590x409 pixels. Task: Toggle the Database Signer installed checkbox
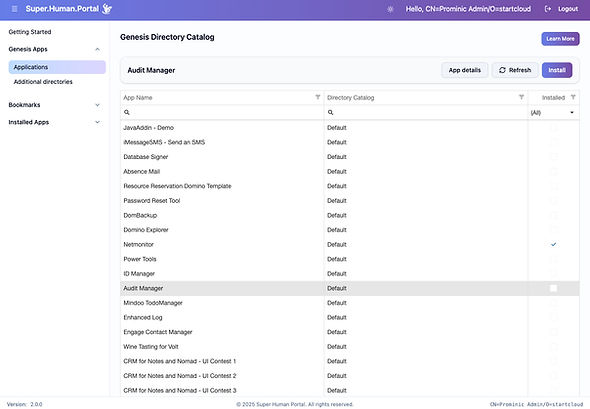[x=554, y=157]
